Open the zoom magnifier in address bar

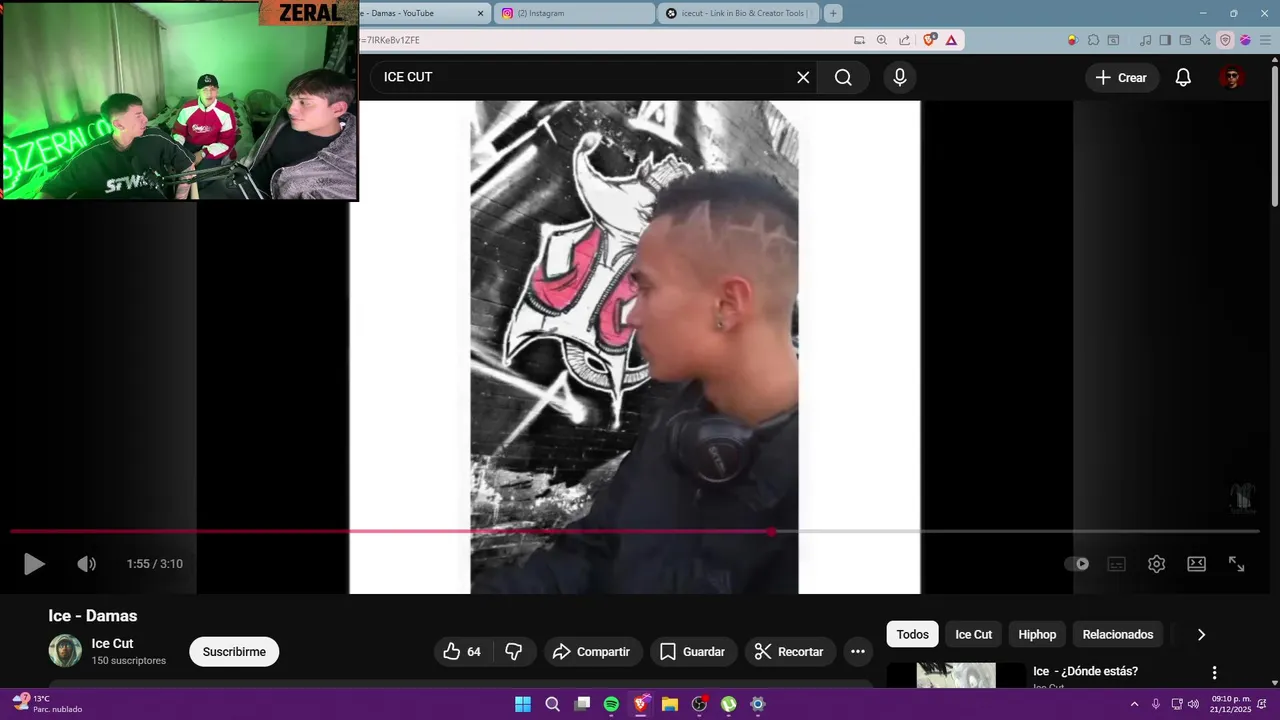(882, 40)
